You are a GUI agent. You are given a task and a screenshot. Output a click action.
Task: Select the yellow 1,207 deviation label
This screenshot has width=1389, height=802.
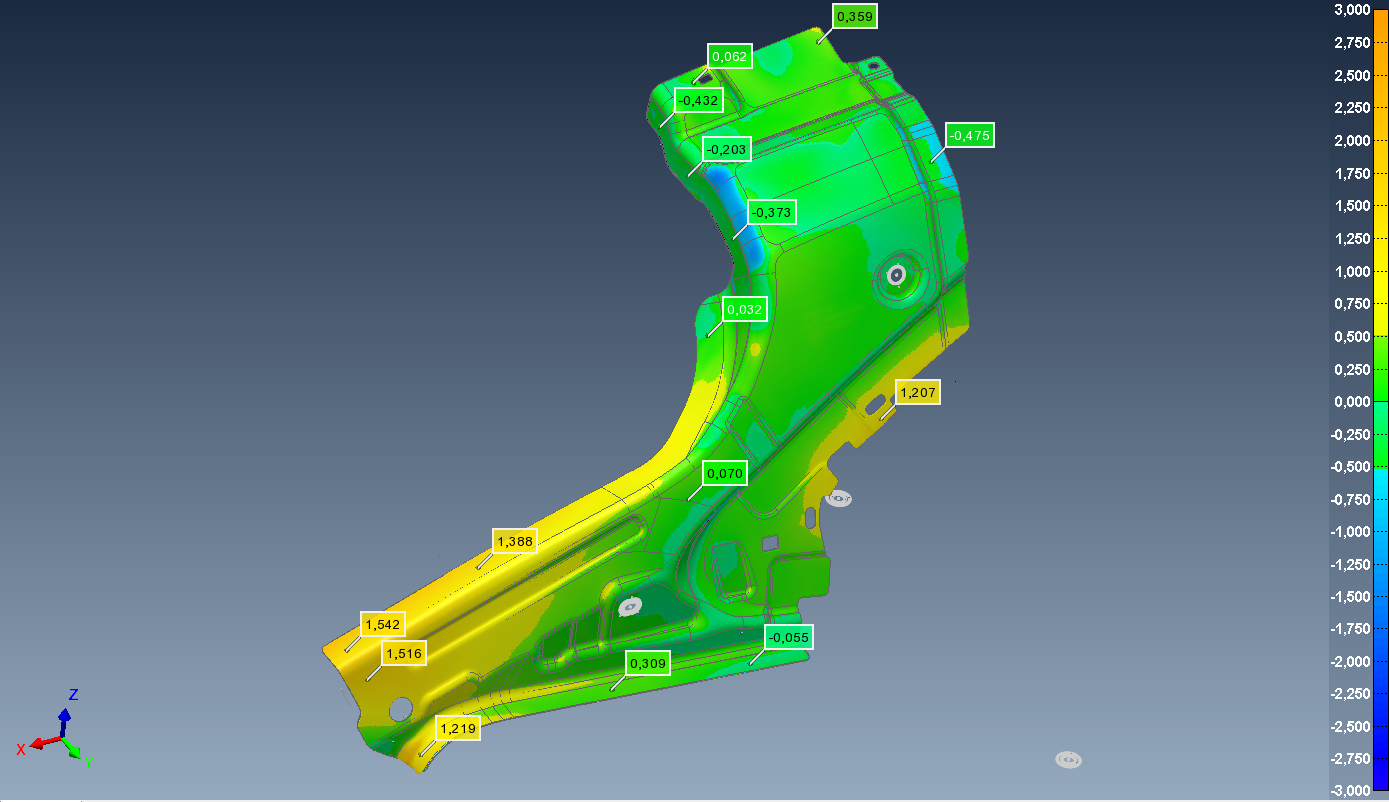tap(917, 393)
